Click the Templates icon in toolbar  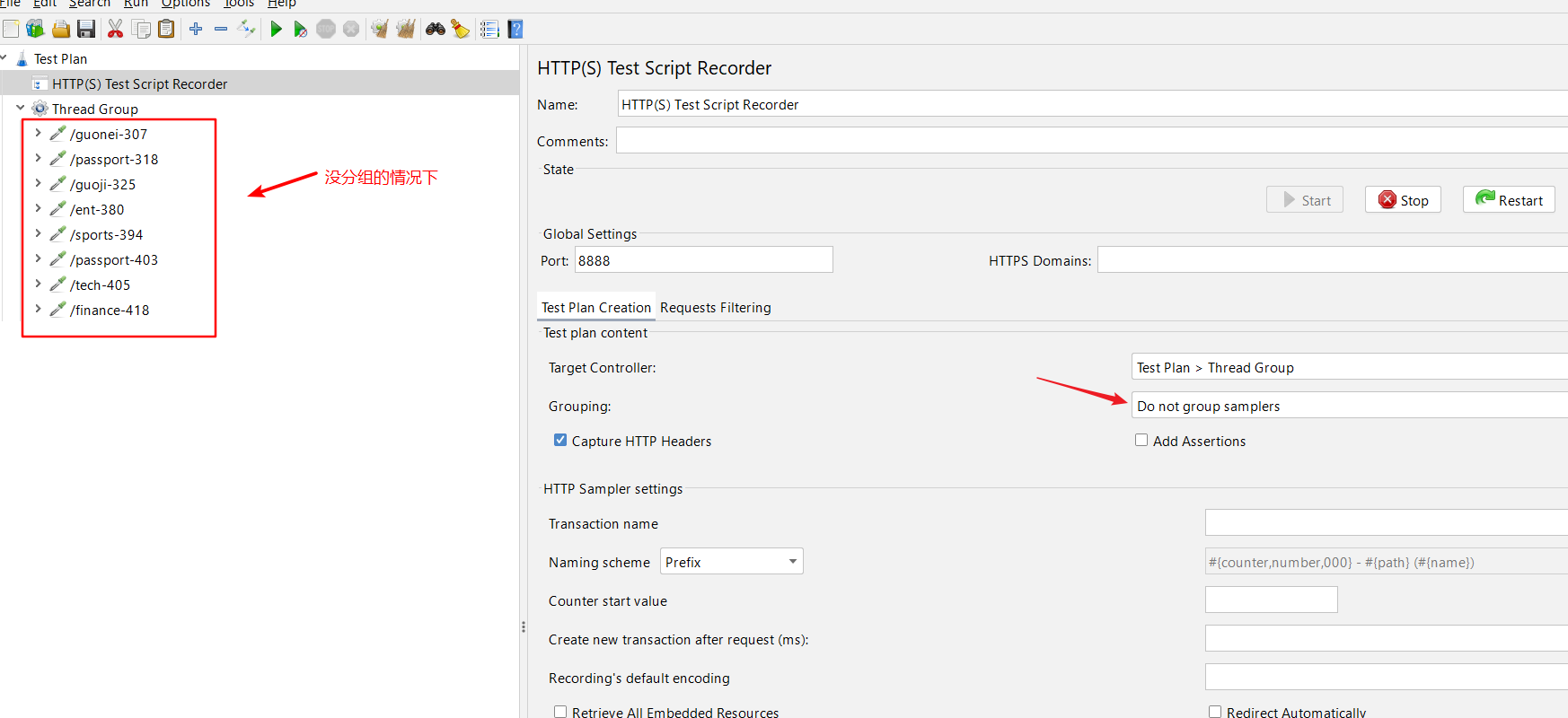pos(35,30)
